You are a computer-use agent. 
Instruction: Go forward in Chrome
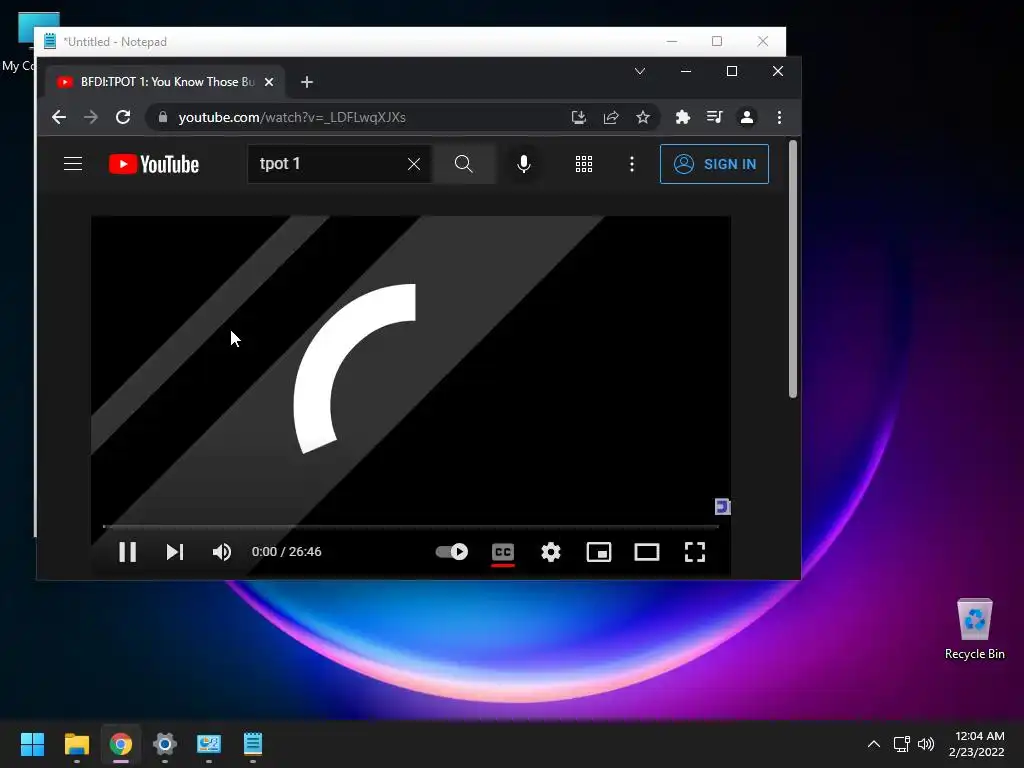91,117
